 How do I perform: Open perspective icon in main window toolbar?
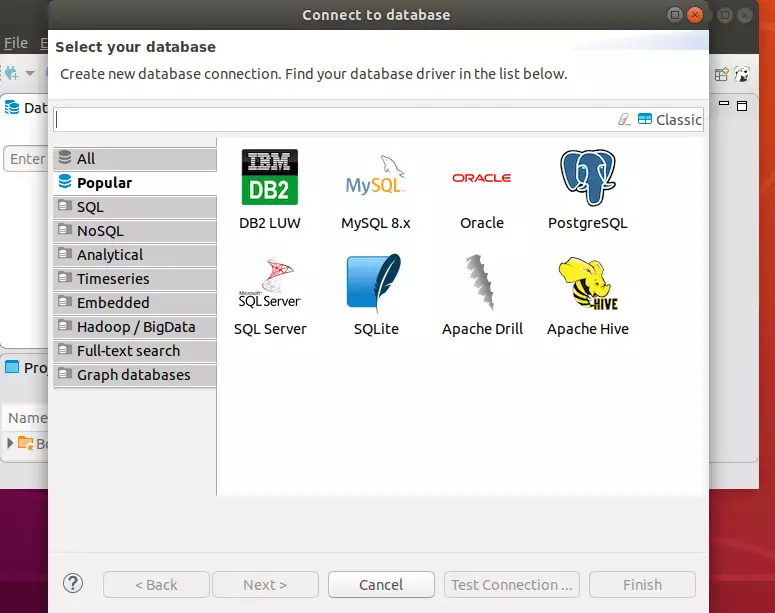(721, 74)
